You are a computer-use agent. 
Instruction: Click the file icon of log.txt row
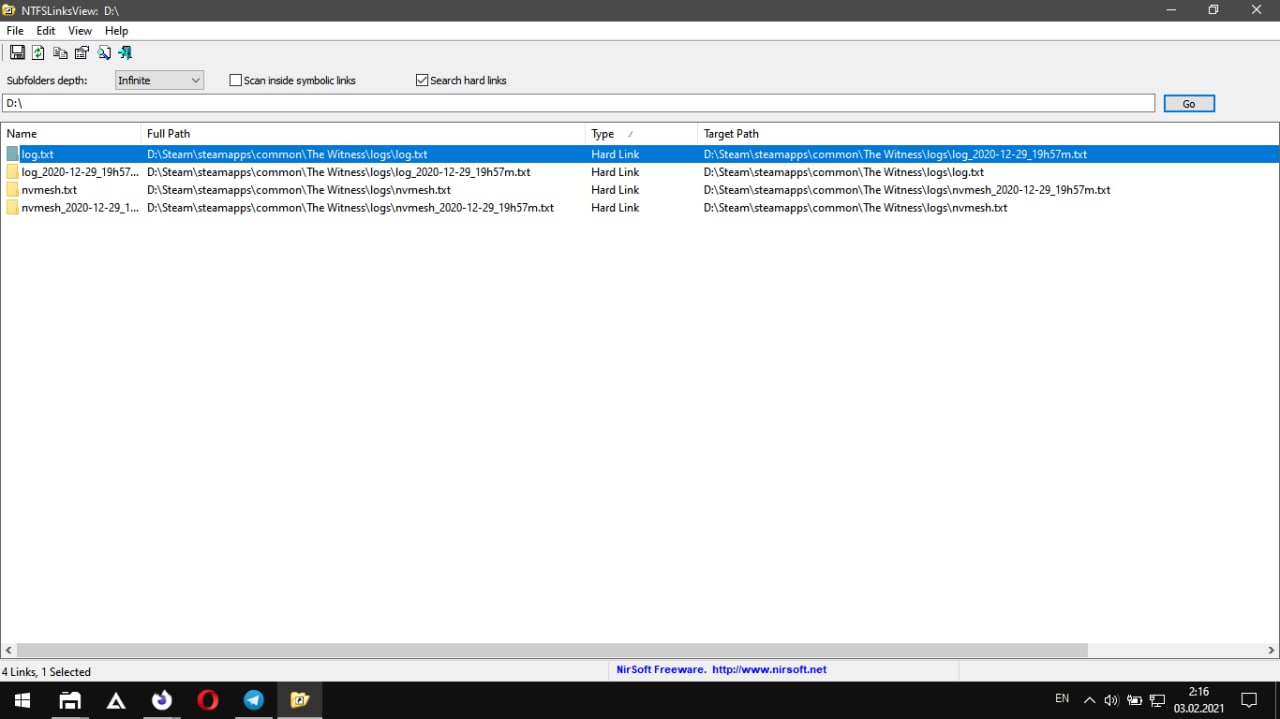13,154
